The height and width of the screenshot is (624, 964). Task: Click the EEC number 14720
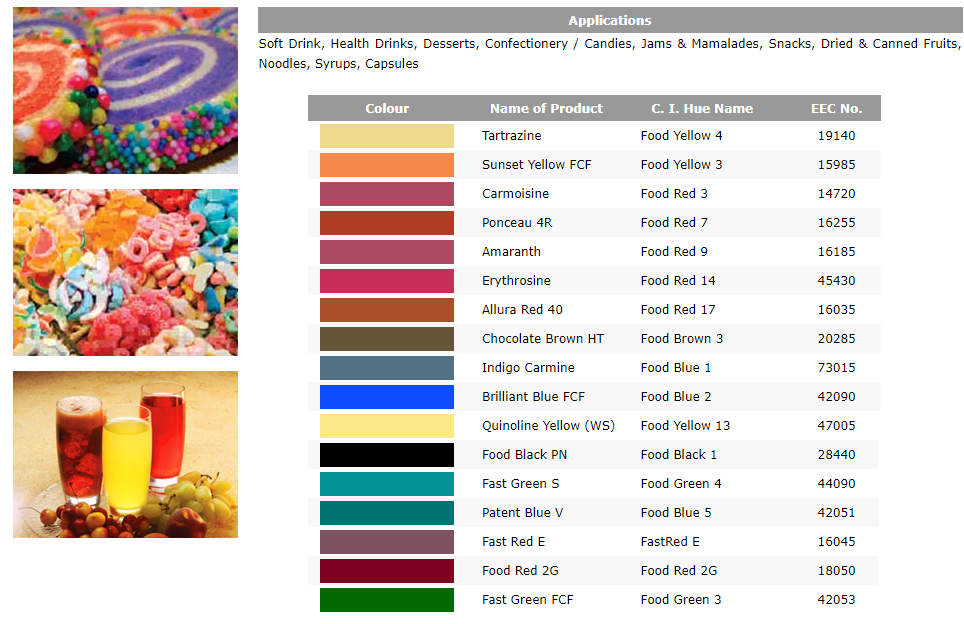836,194
